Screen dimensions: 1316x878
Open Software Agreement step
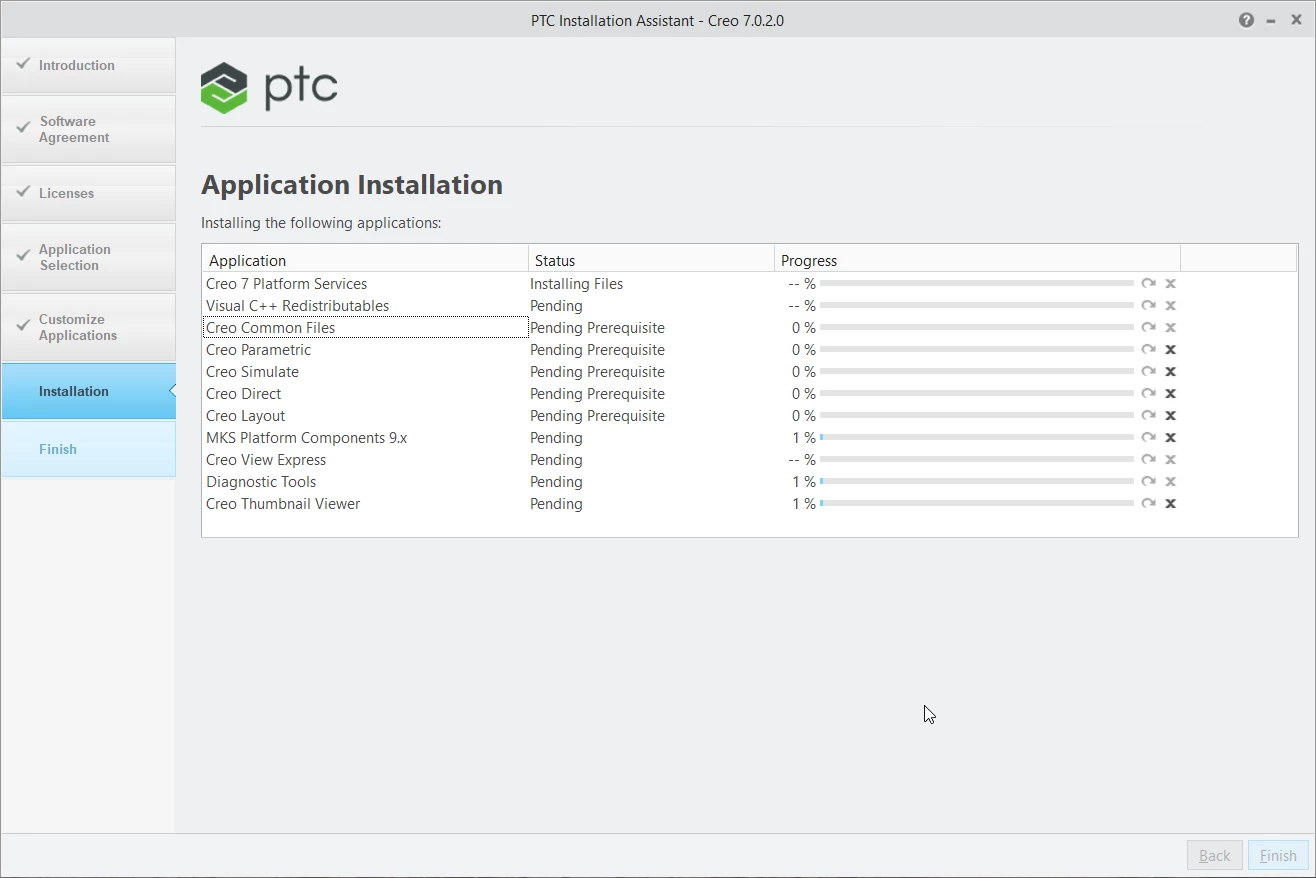click(x=88, y=130)
